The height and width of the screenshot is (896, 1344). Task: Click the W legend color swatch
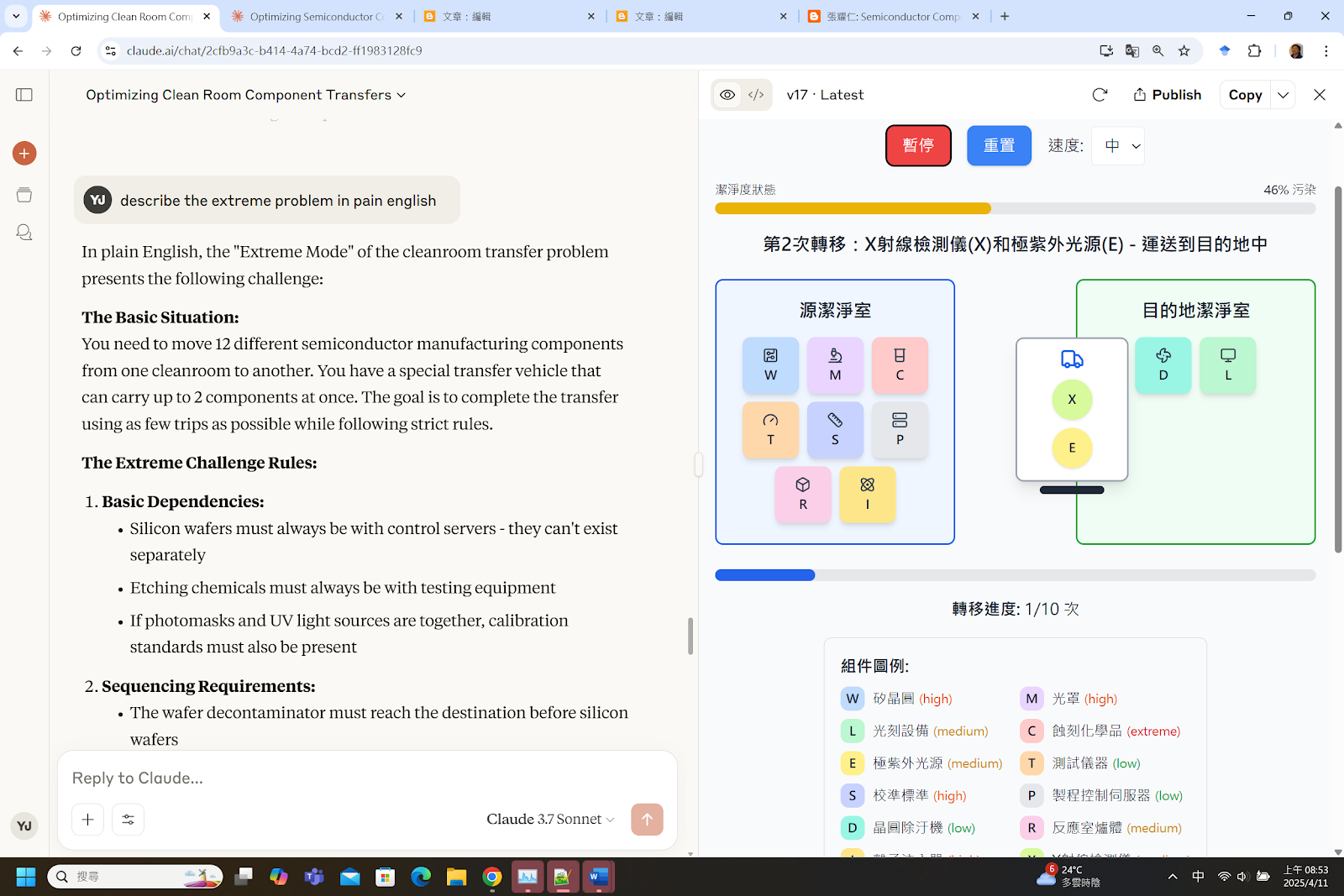(x=852, y=699)
